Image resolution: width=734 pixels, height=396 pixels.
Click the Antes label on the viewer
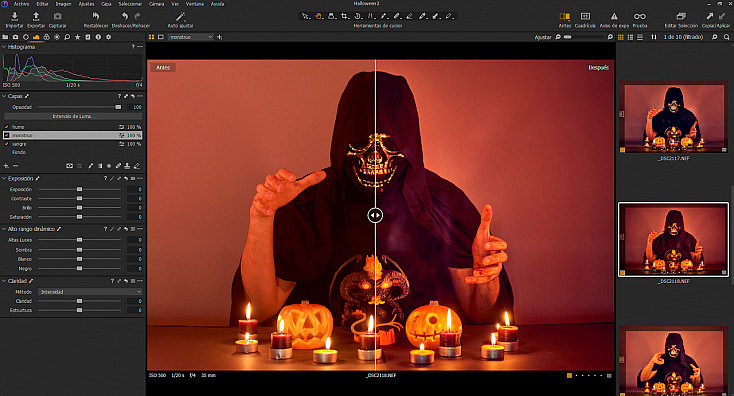pyautogui.click(x=163, y=67)
